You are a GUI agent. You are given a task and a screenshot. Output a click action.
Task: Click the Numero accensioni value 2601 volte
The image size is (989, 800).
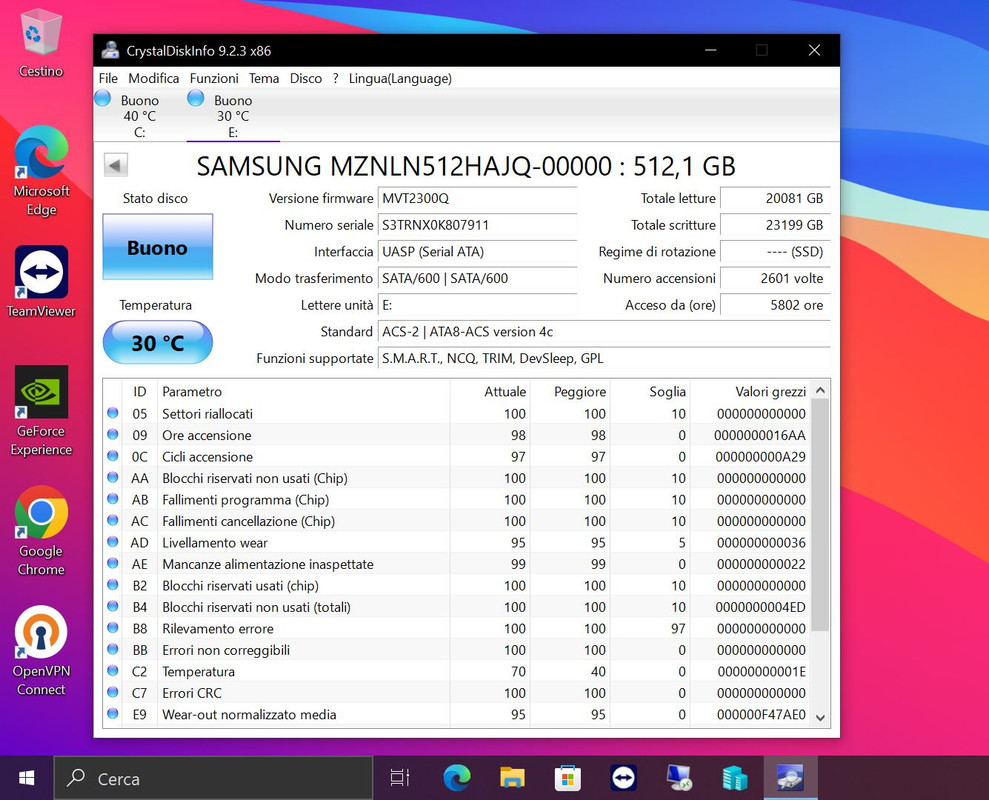775,278
